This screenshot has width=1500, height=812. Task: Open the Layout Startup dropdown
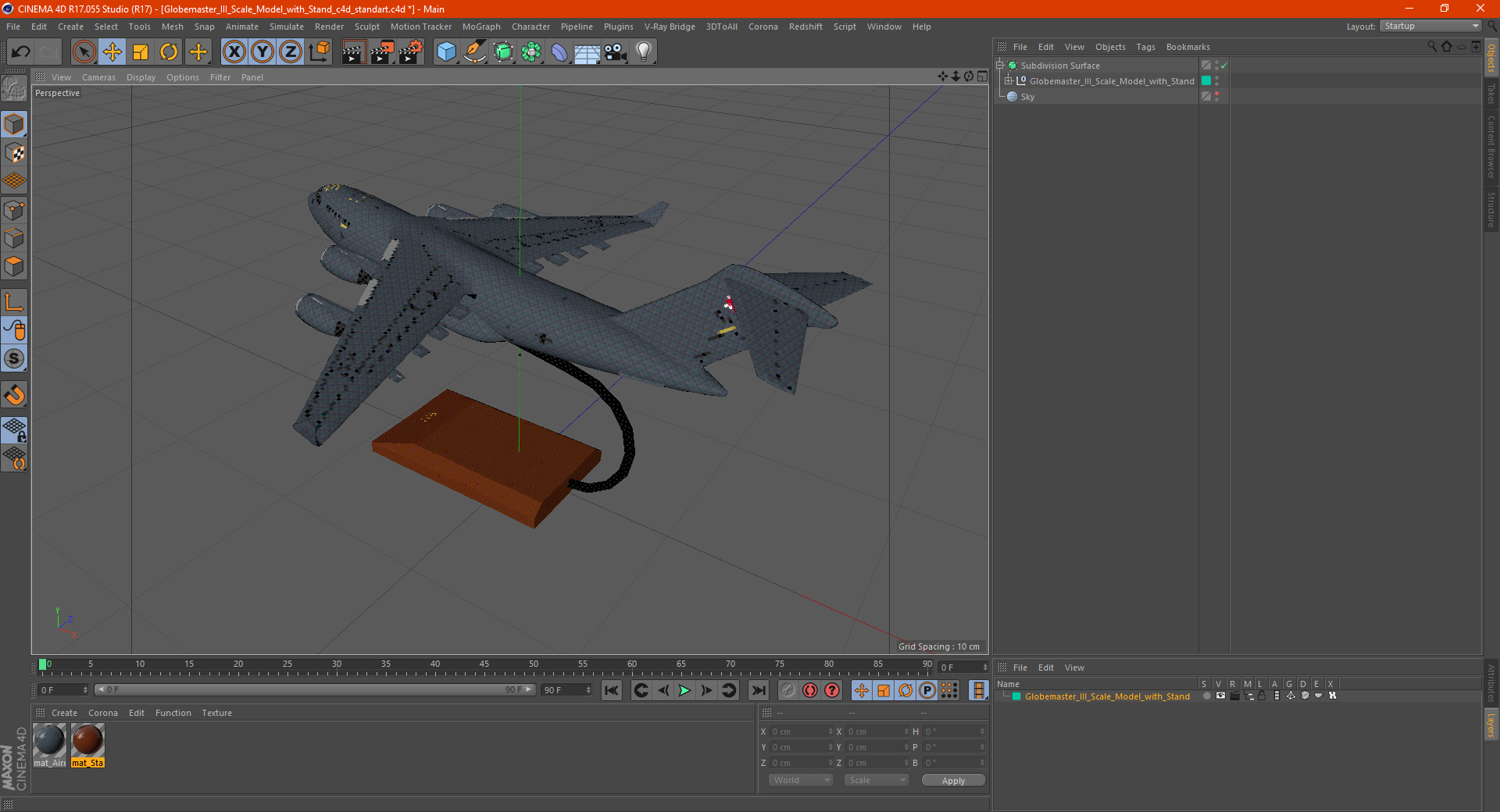[1431, 26]
